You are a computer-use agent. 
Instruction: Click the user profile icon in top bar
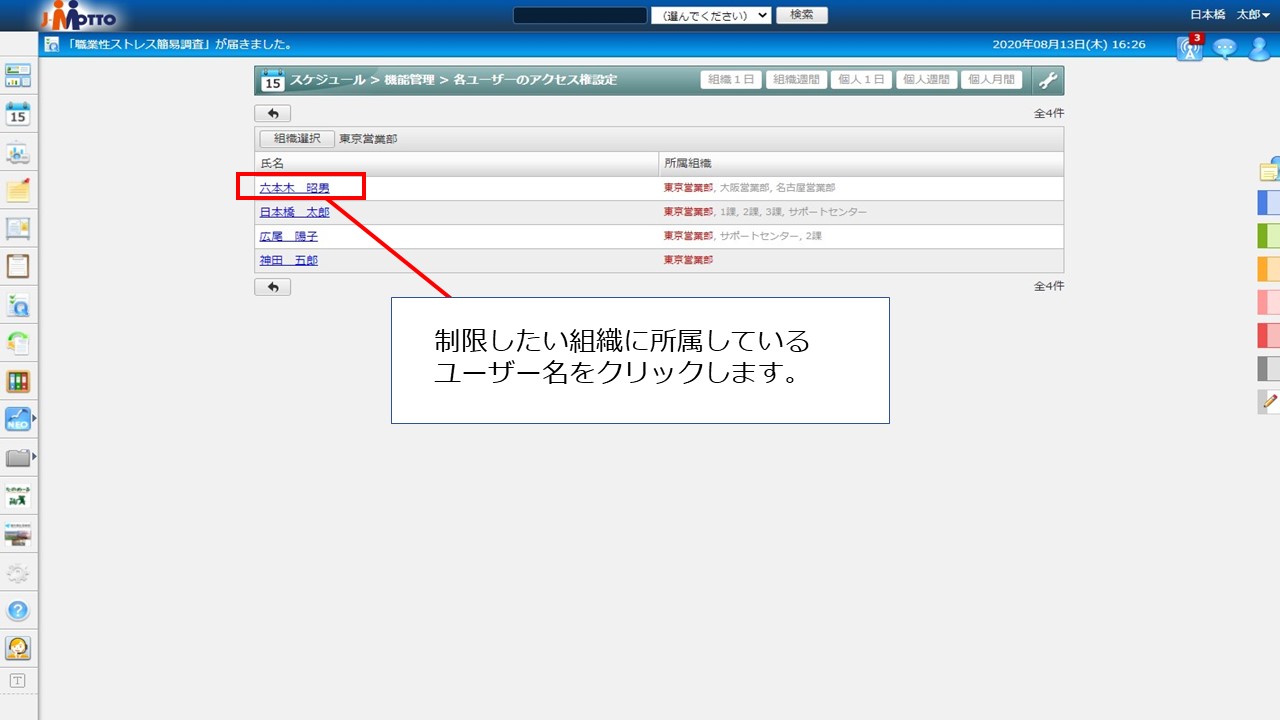point(1258,48)
